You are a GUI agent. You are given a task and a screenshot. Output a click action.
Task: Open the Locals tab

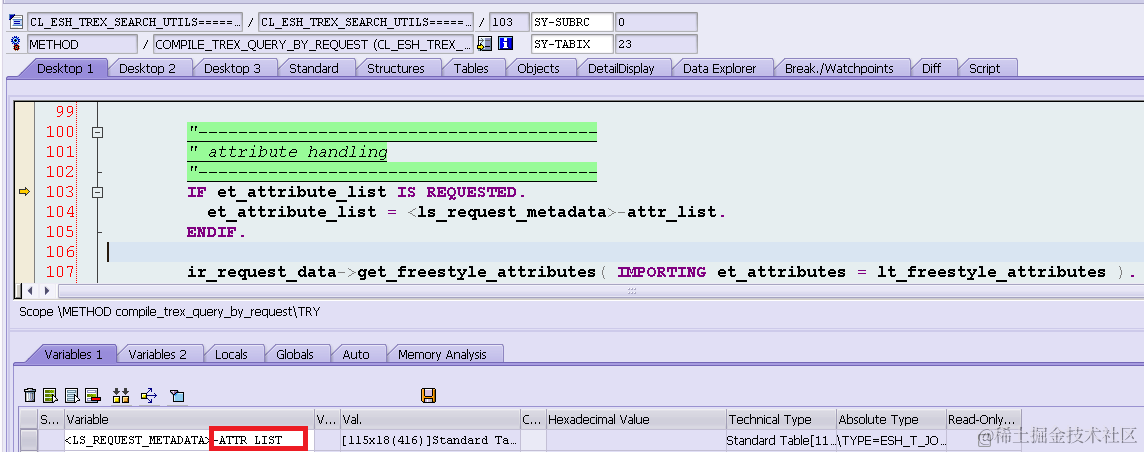(x=231, y=354)
